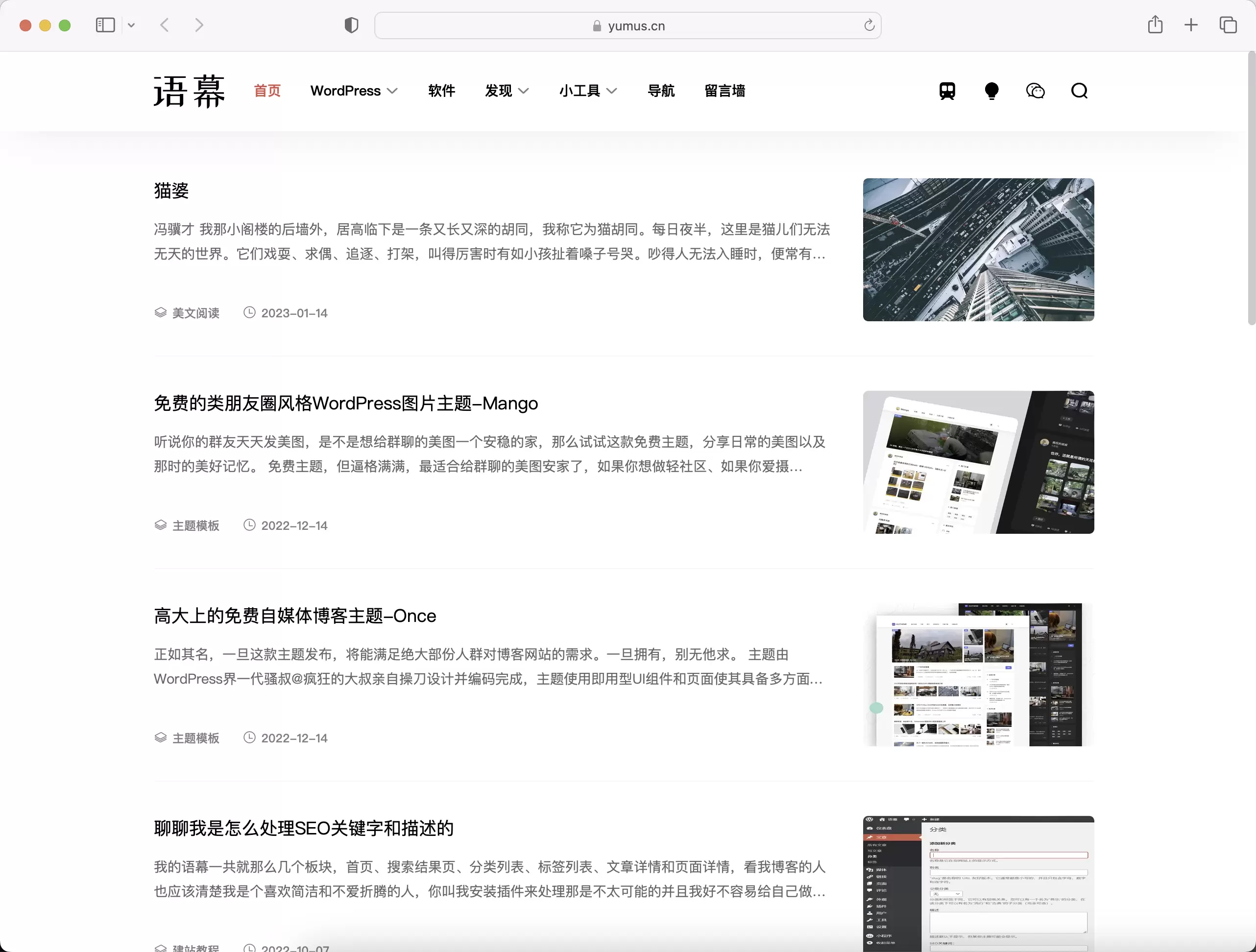Select 首页 navigation item
Viewport: 1256px width, 952px height.
(267, 91)
